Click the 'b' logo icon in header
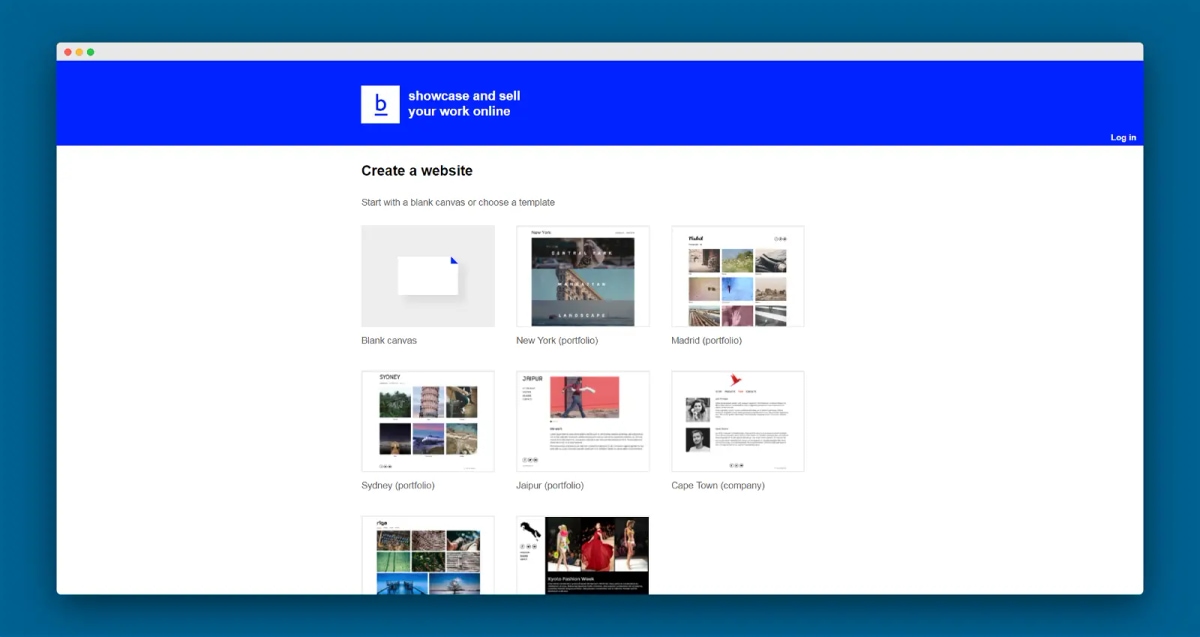1200x637 pixels. point(380,104)
